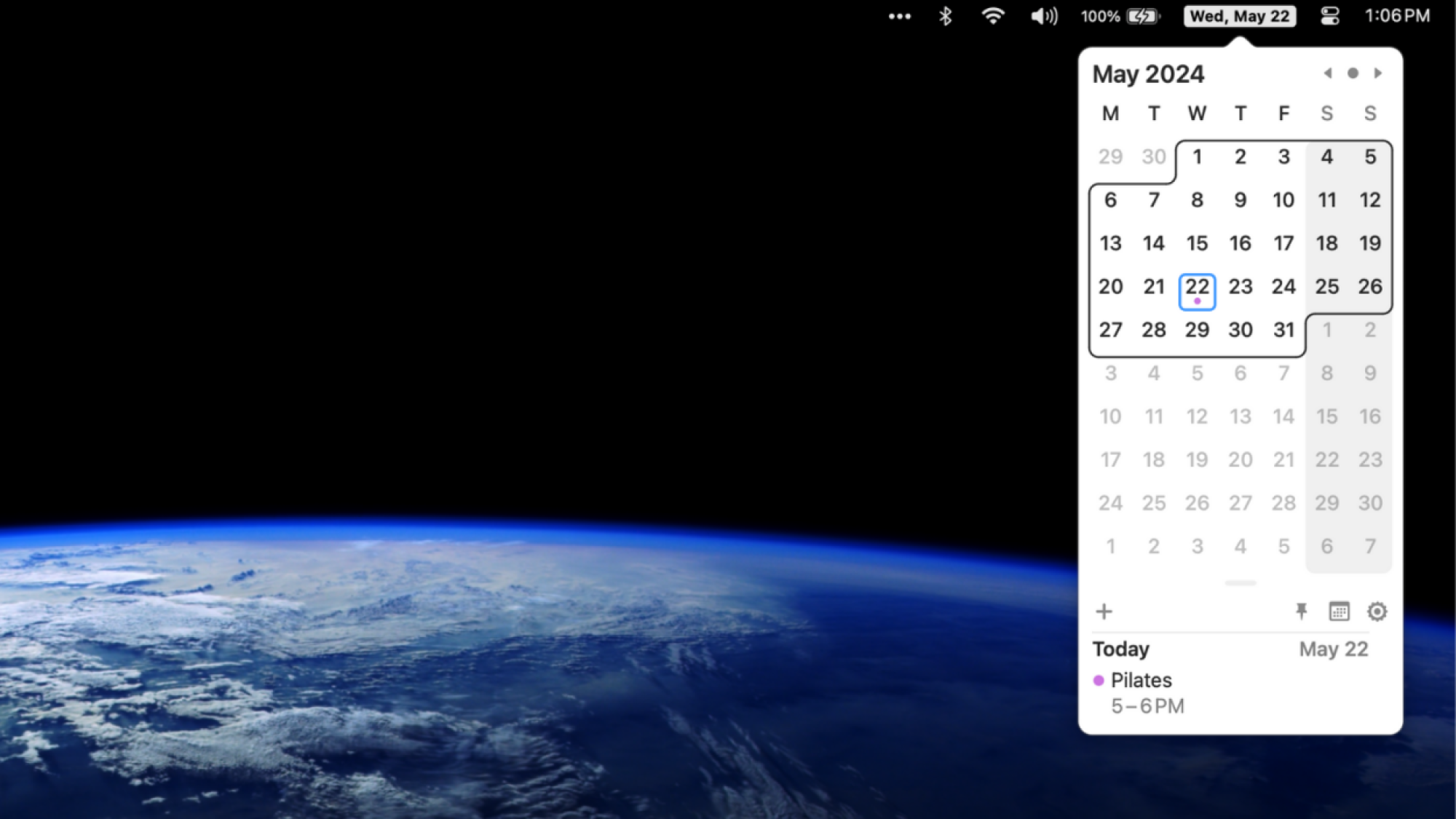Select June 14 in the calendar
Viewport: 1456px width, 819px height.
click(1283, 416)
